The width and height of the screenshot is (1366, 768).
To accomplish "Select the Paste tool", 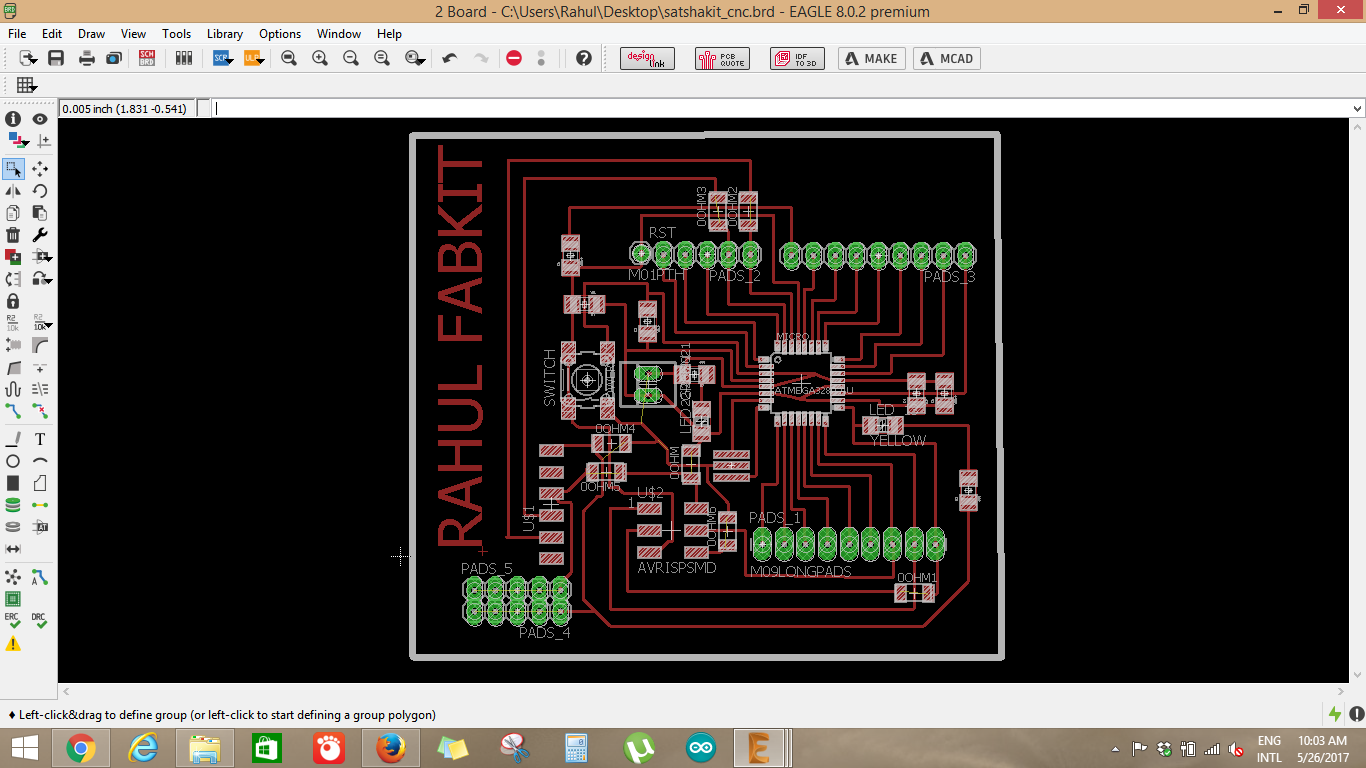I will 40,213.
